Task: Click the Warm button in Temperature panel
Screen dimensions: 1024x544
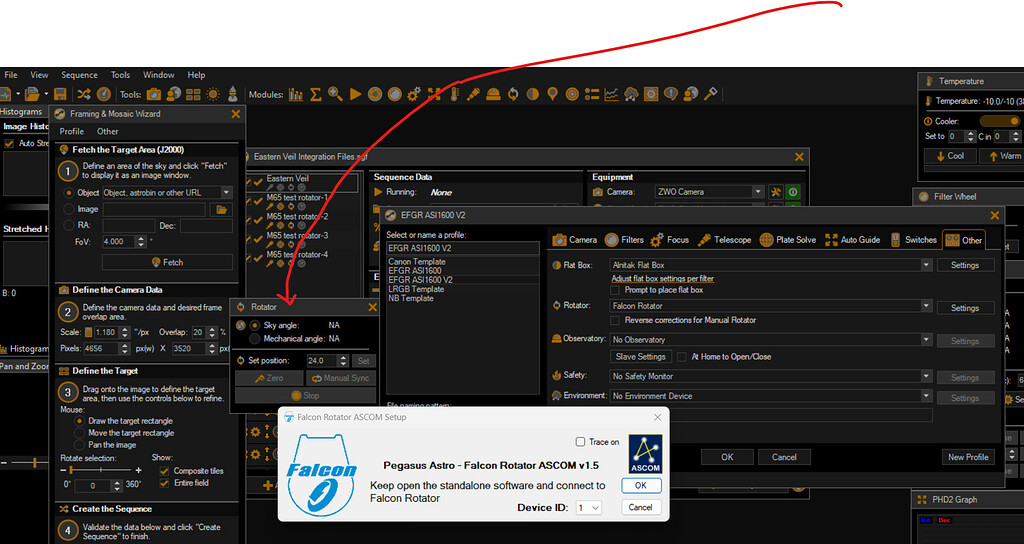Action: [x=1004, y=156]
